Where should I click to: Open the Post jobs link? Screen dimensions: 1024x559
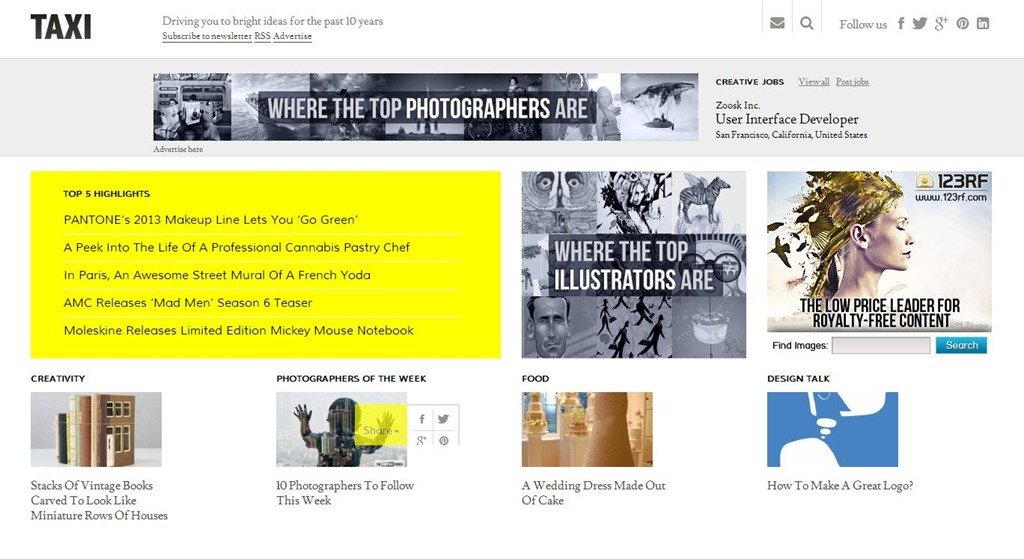coord(852,82)
